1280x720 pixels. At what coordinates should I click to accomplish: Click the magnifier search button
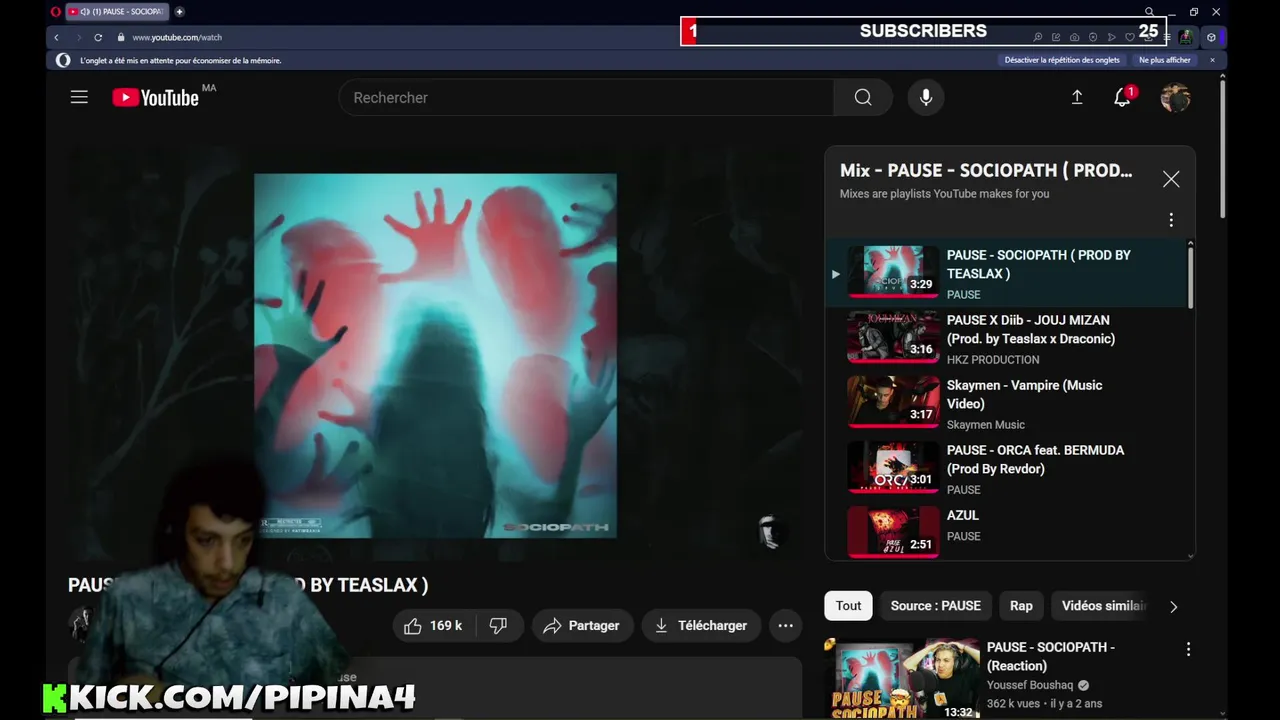[x=863, y=97]
